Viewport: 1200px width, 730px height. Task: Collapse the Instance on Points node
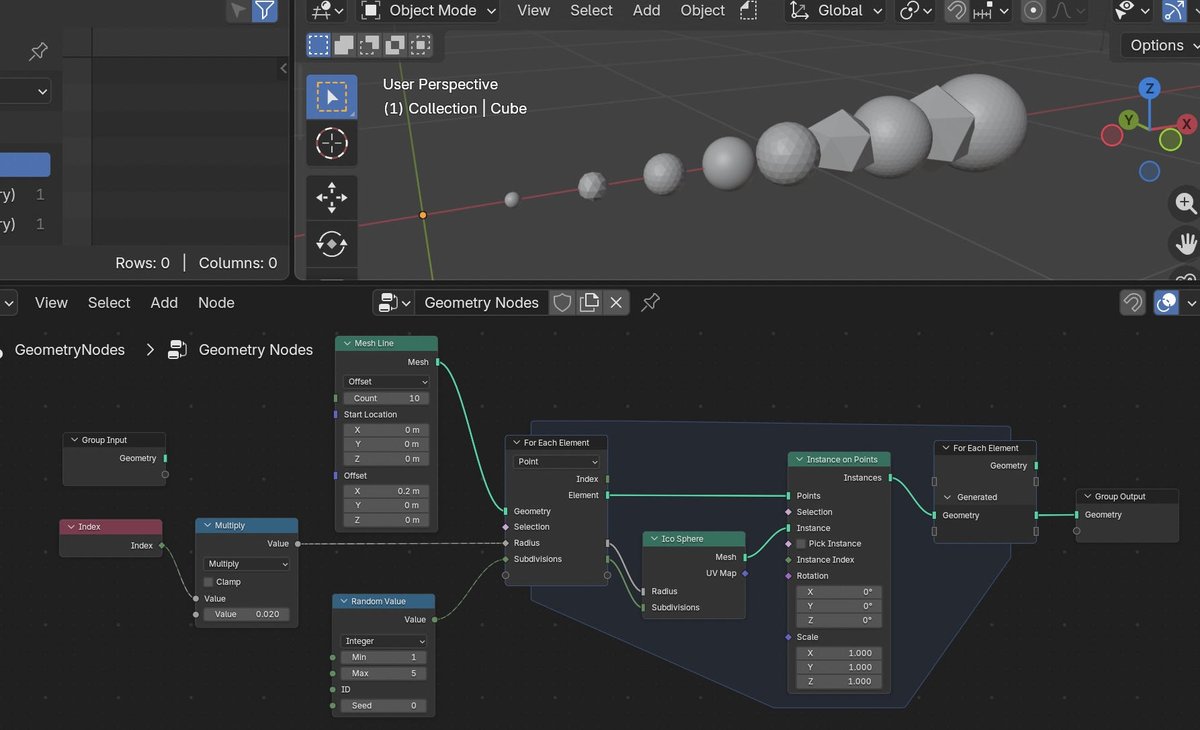click(x=798, y=459)
